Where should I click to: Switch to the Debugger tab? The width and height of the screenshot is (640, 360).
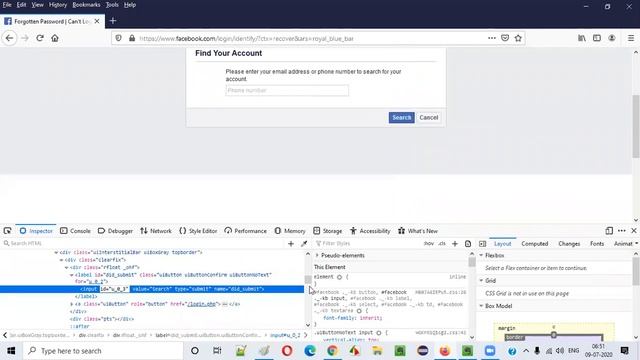[x=115, y=231]
